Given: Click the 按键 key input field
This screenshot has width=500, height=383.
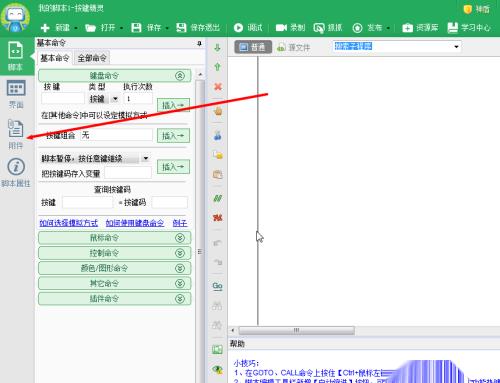Looking at the screenshot, I should click(63, 99).
